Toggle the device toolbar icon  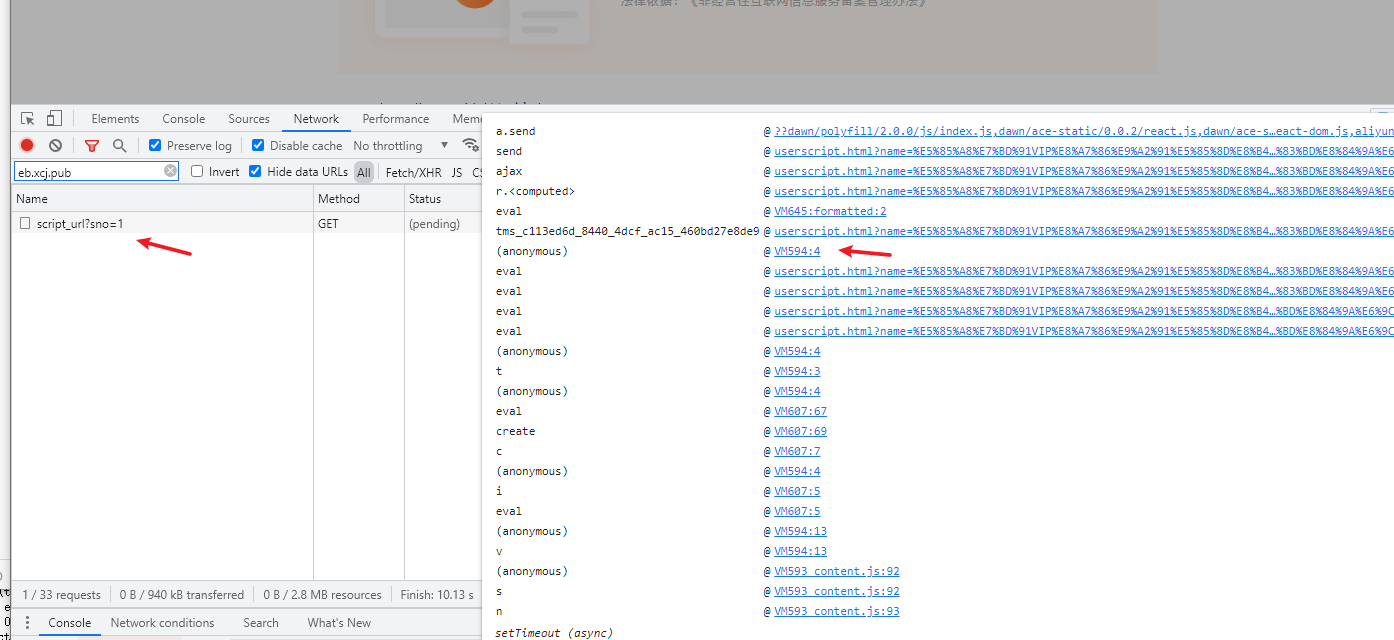click(54, 118)
